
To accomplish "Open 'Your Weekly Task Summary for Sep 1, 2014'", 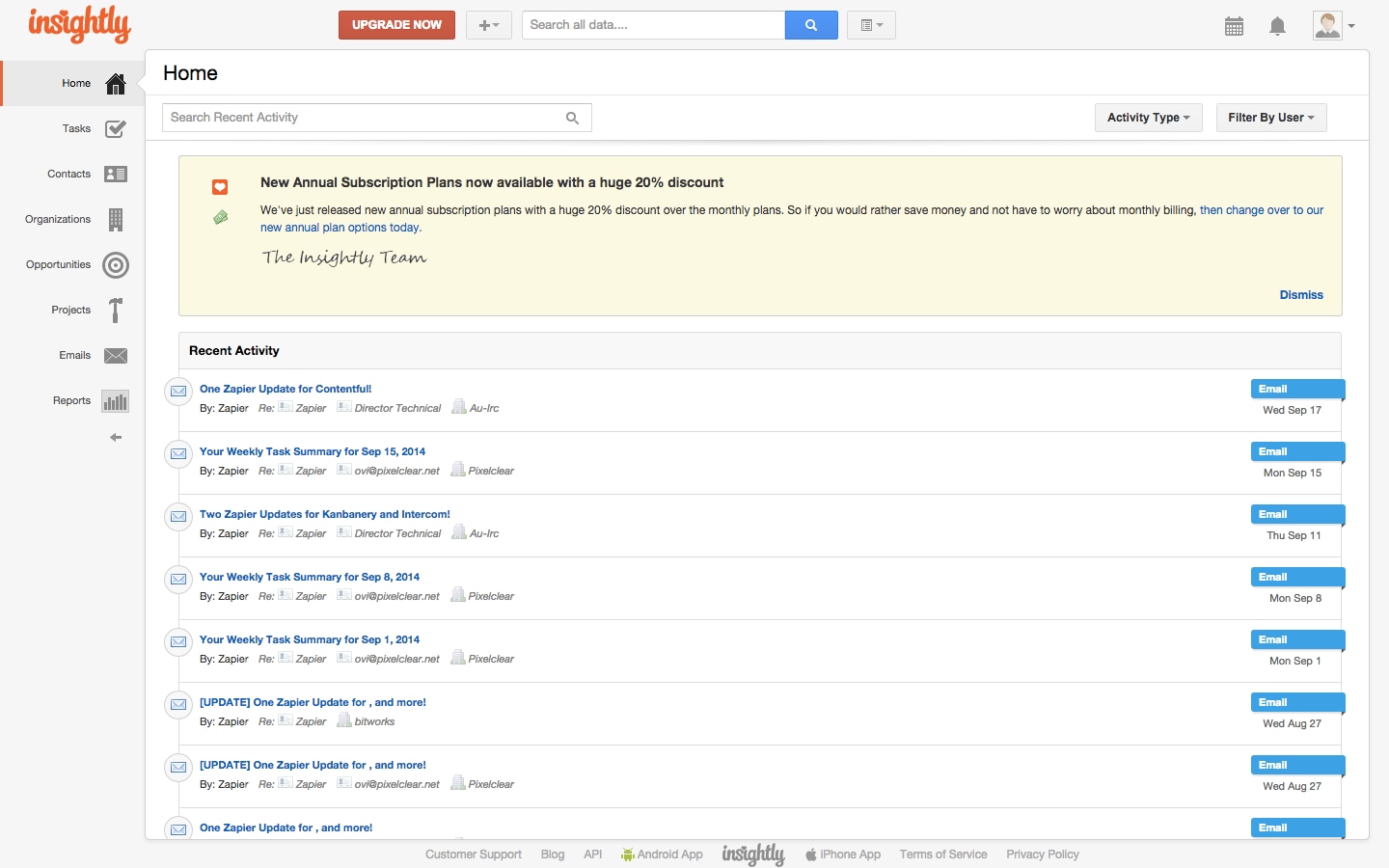I will 310,640.
